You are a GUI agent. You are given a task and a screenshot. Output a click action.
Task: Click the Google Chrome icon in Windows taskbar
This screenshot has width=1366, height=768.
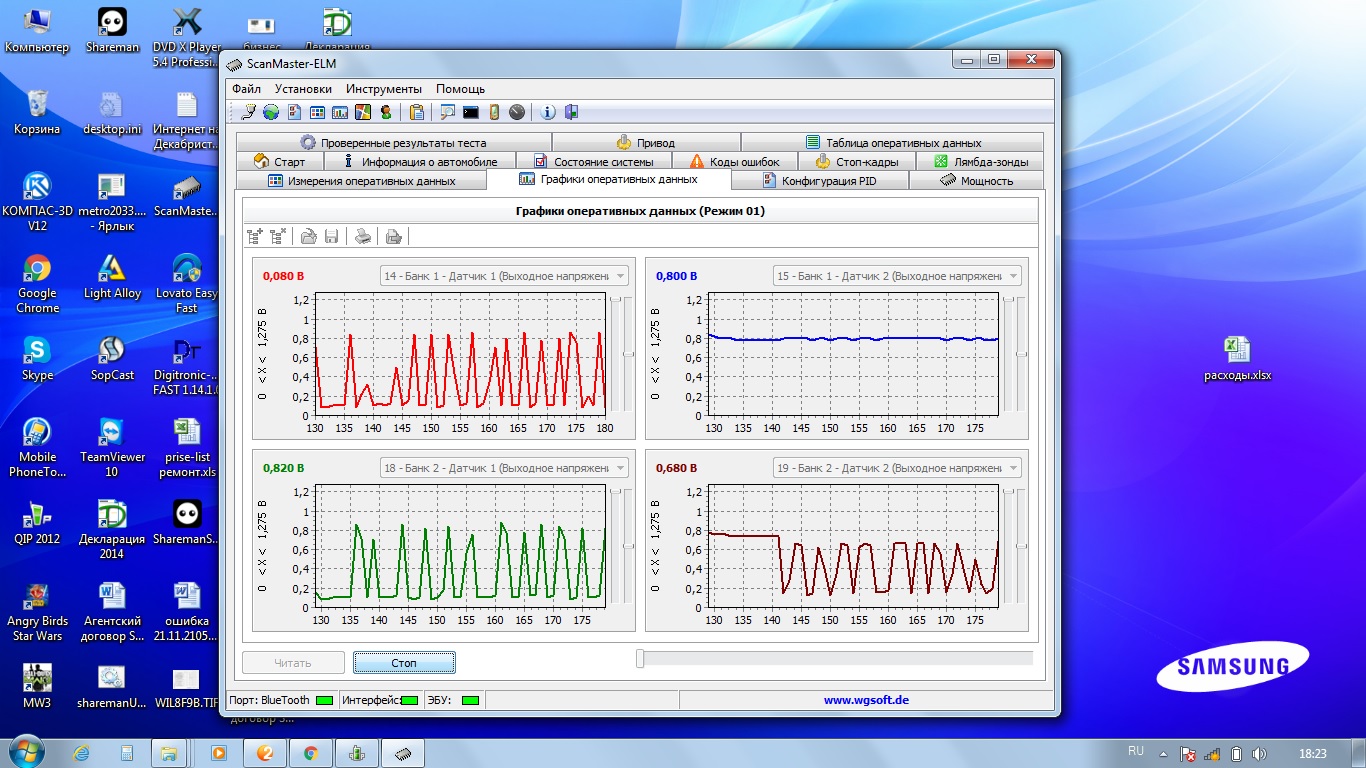click(310, 753)
